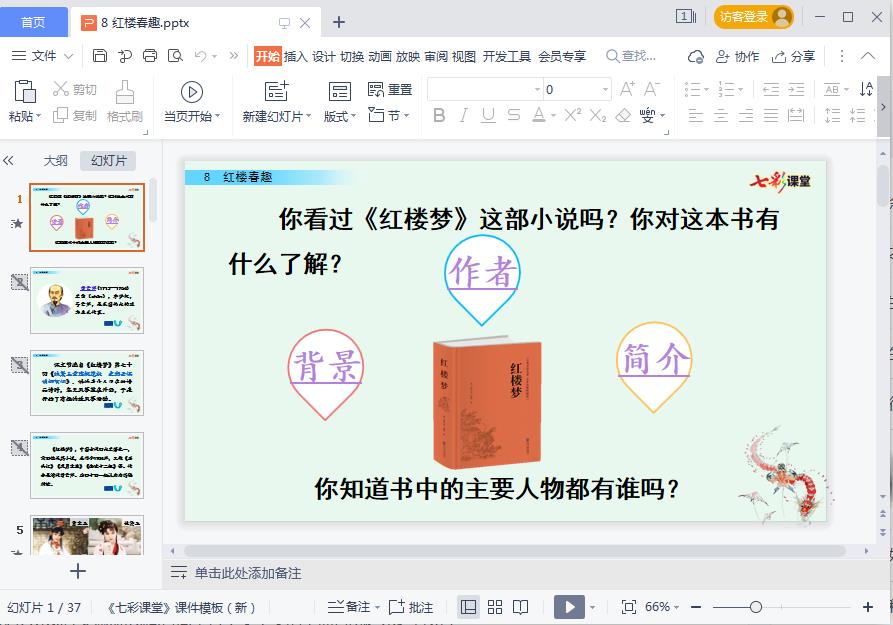This screenshot has height=625, width=893.
Task: Click Fit to Window icon beside 66%
Action: (x=629, y=607)
